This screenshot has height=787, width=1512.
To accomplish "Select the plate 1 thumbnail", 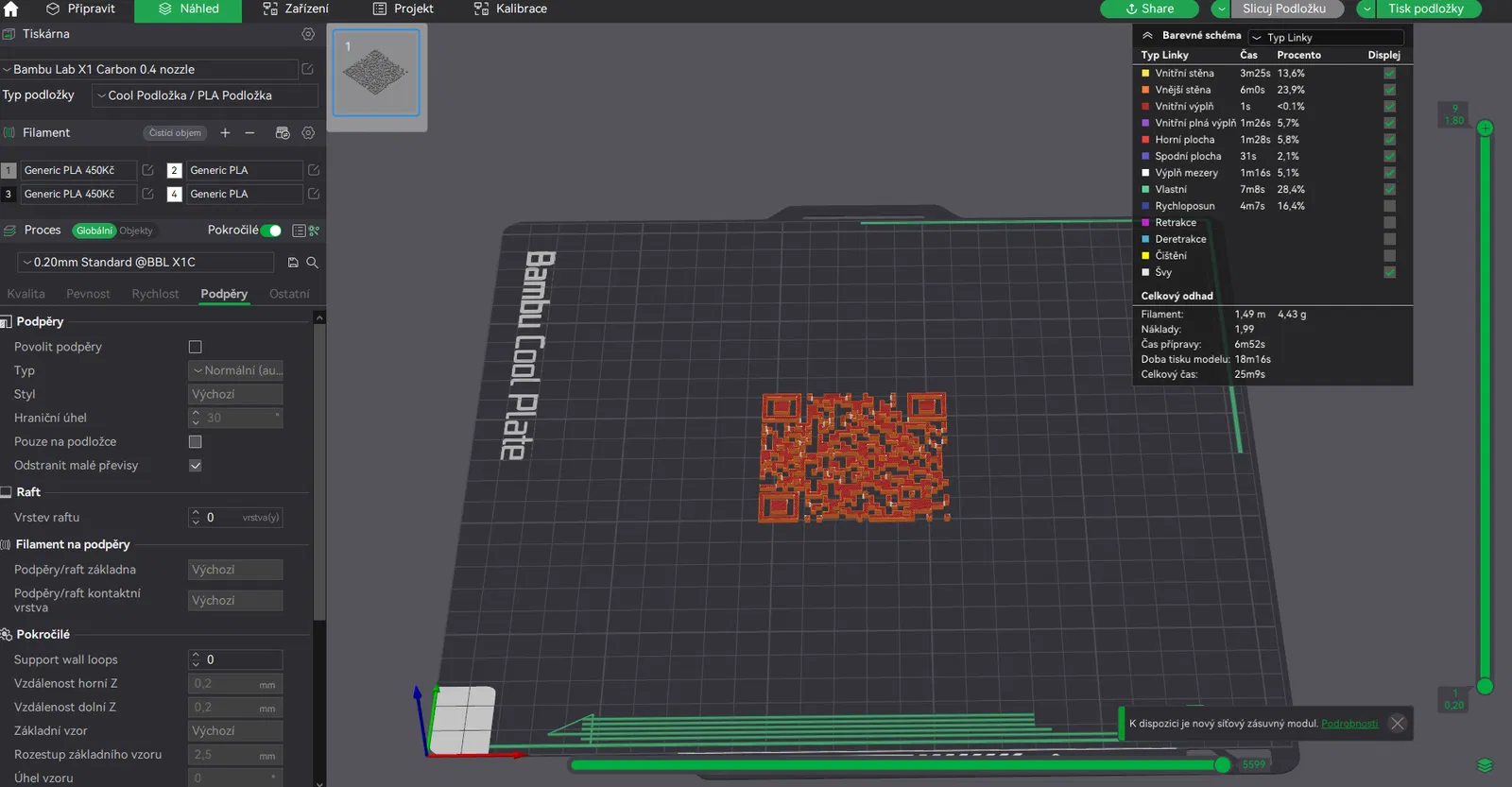I will tap(376, 73).
